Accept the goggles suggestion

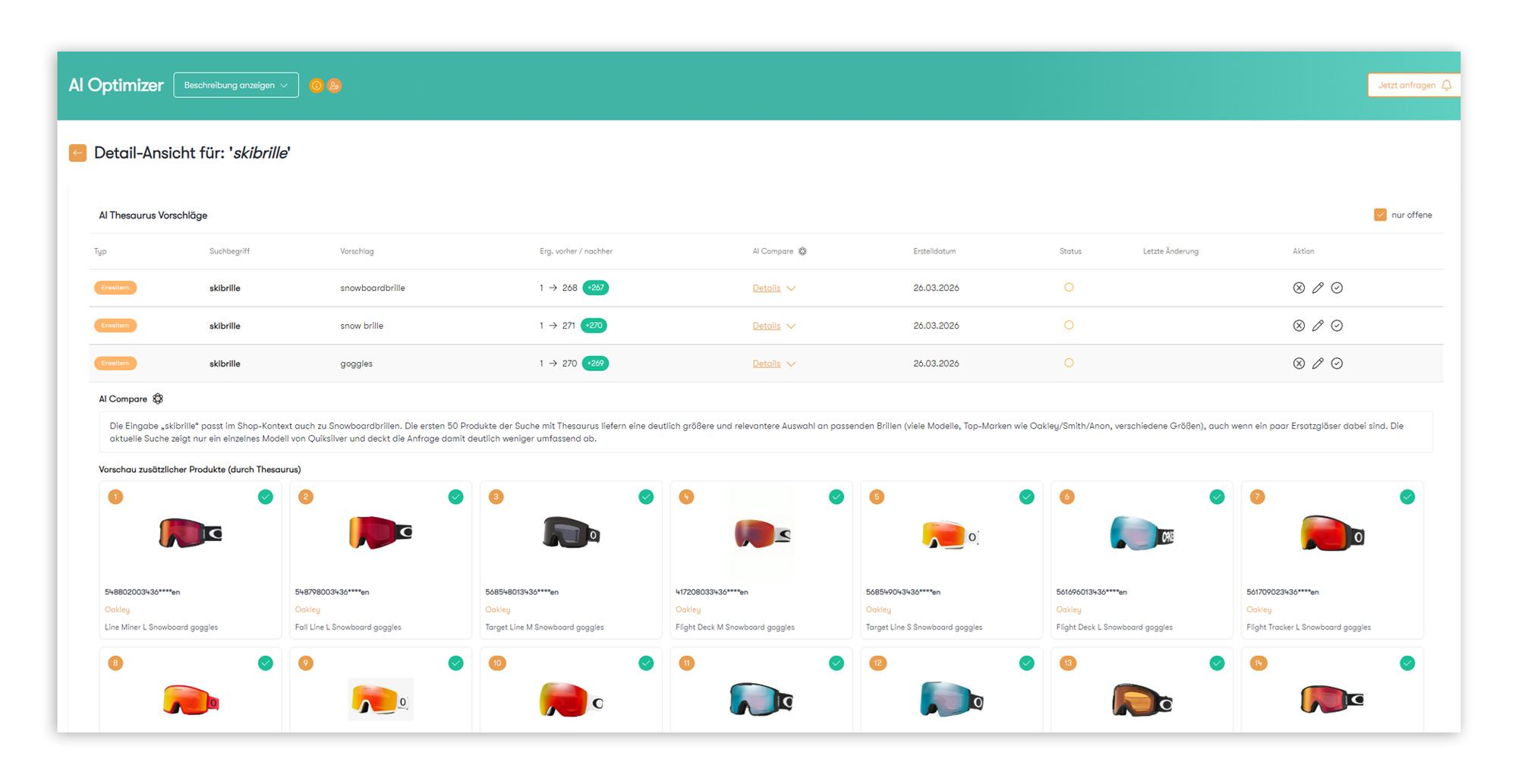click(1337, 364)
